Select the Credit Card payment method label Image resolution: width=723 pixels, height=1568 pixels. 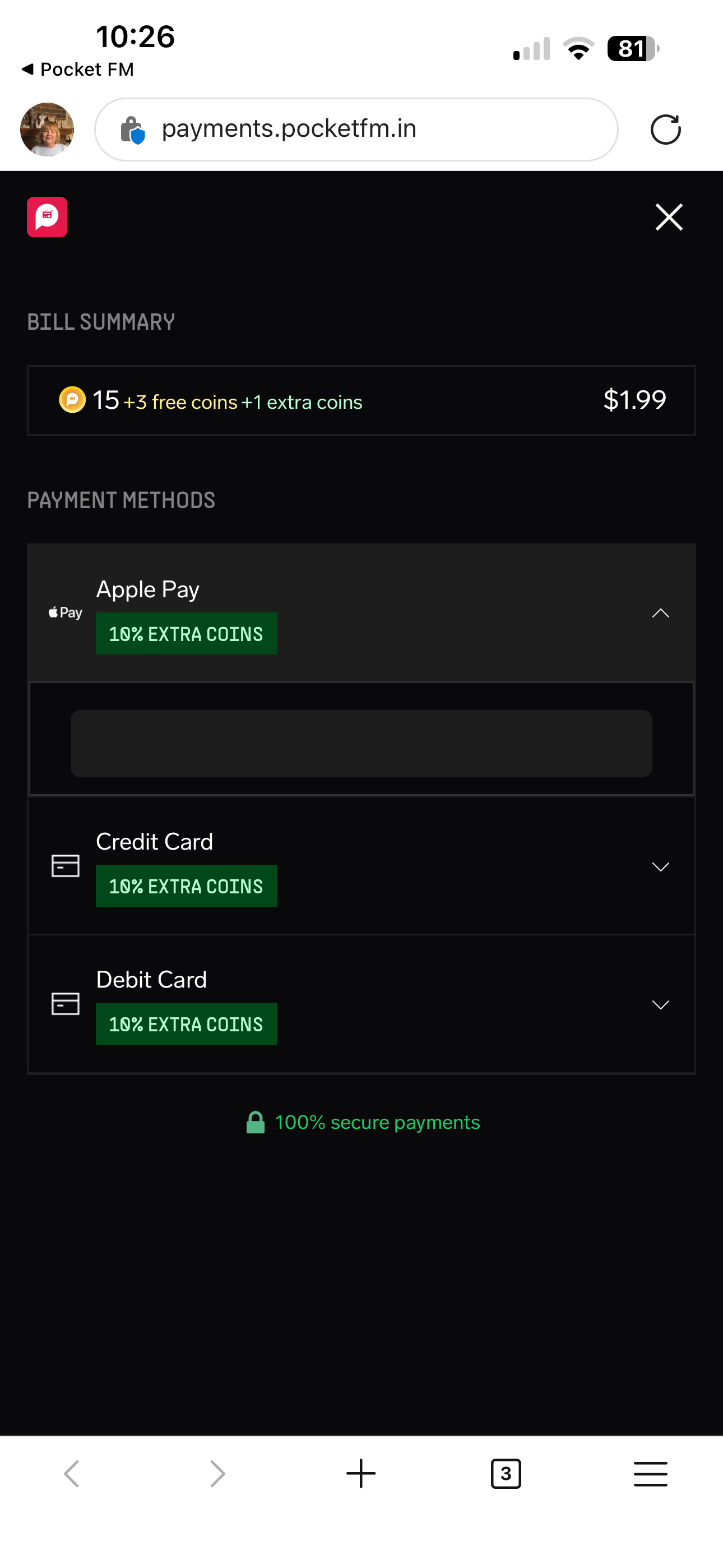click(155, 842)
